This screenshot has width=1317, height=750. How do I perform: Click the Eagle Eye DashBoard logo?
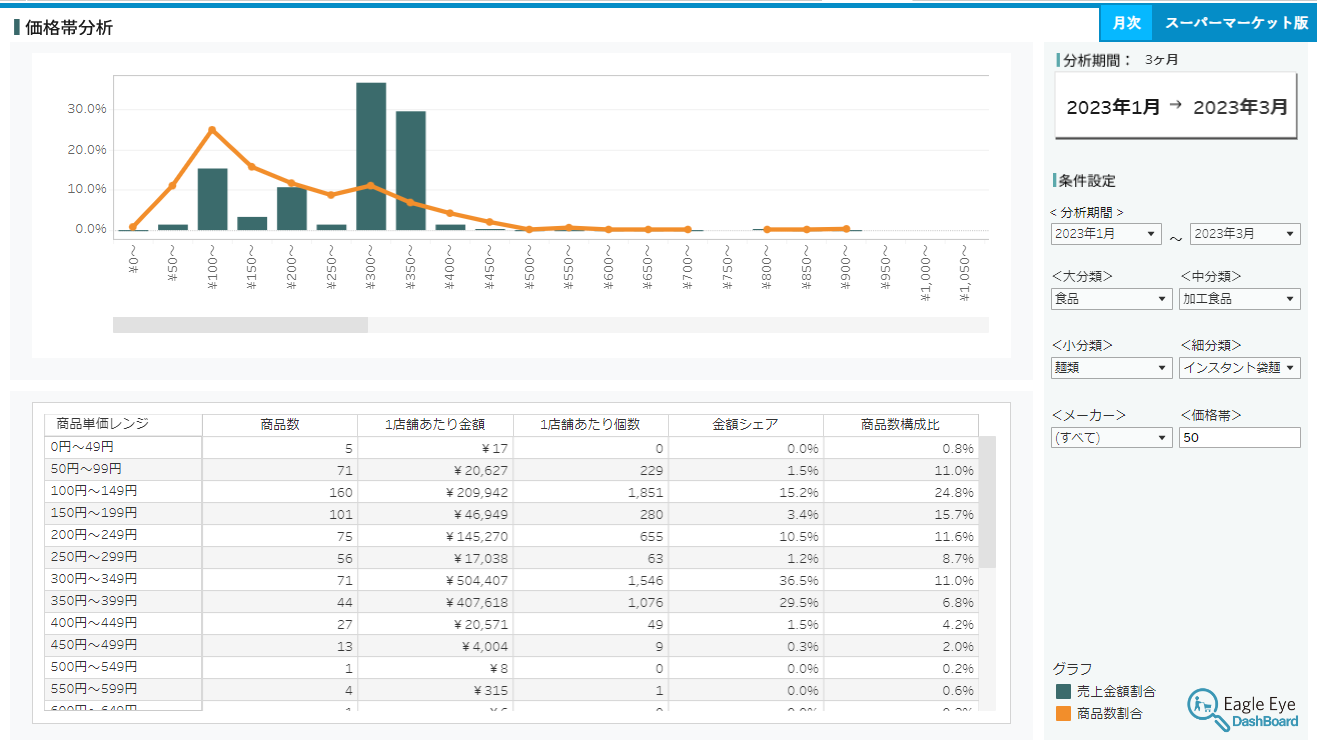click(1243, 707)
